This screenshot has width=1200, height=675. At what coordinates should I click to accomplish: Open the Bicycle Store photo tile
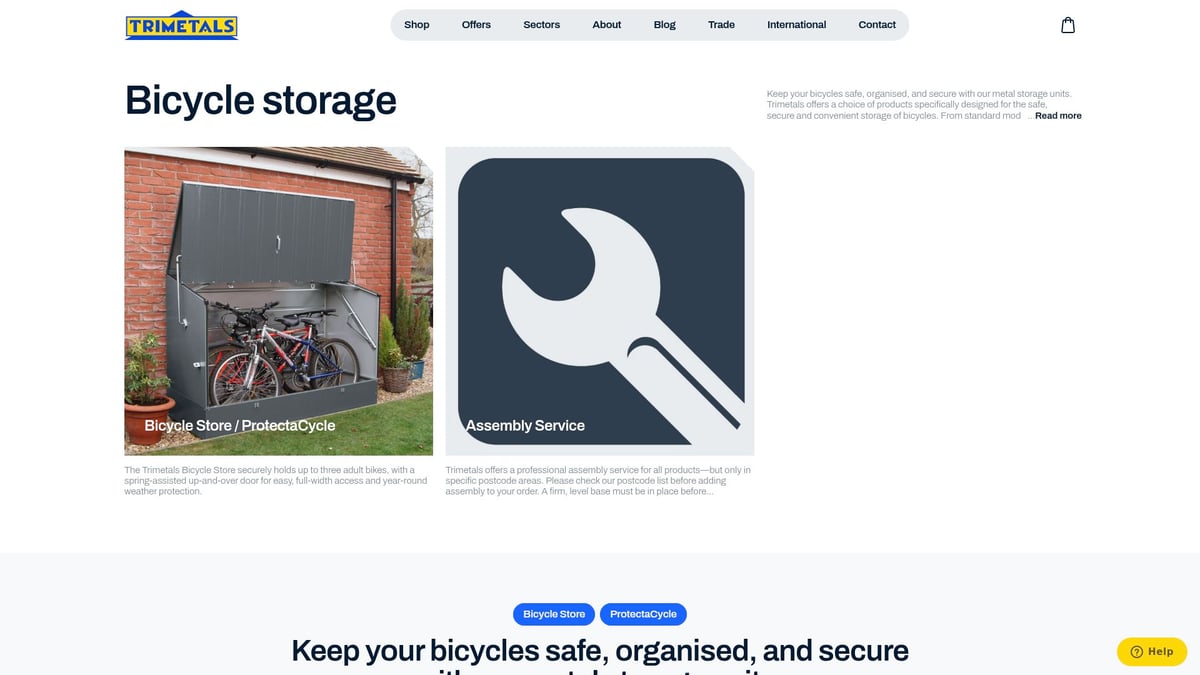pyautogui.click(x=278, y=301)
